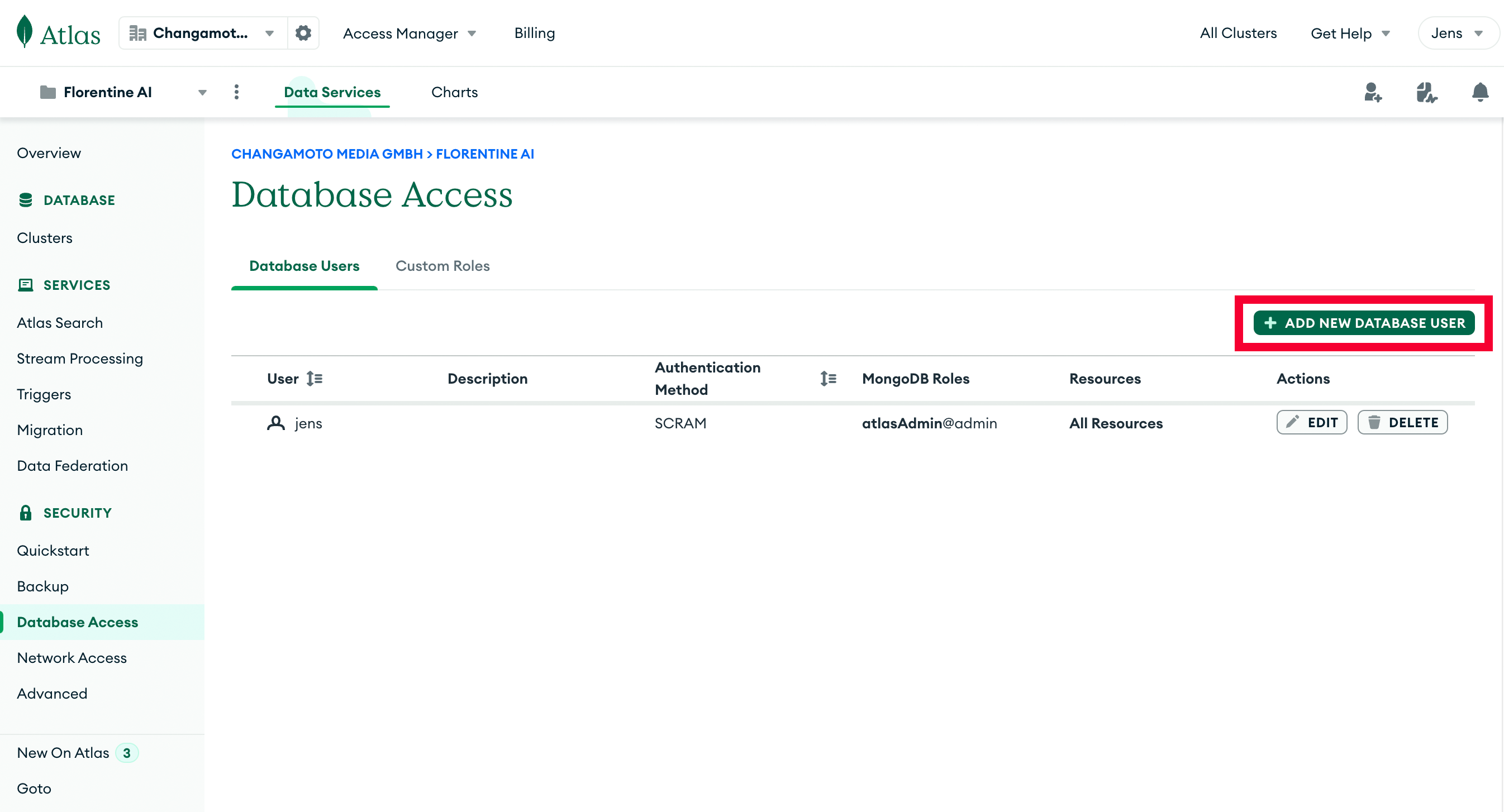Go to Overview in sidebar
This screenshot has width=1504, height=812.
(49, 153)
